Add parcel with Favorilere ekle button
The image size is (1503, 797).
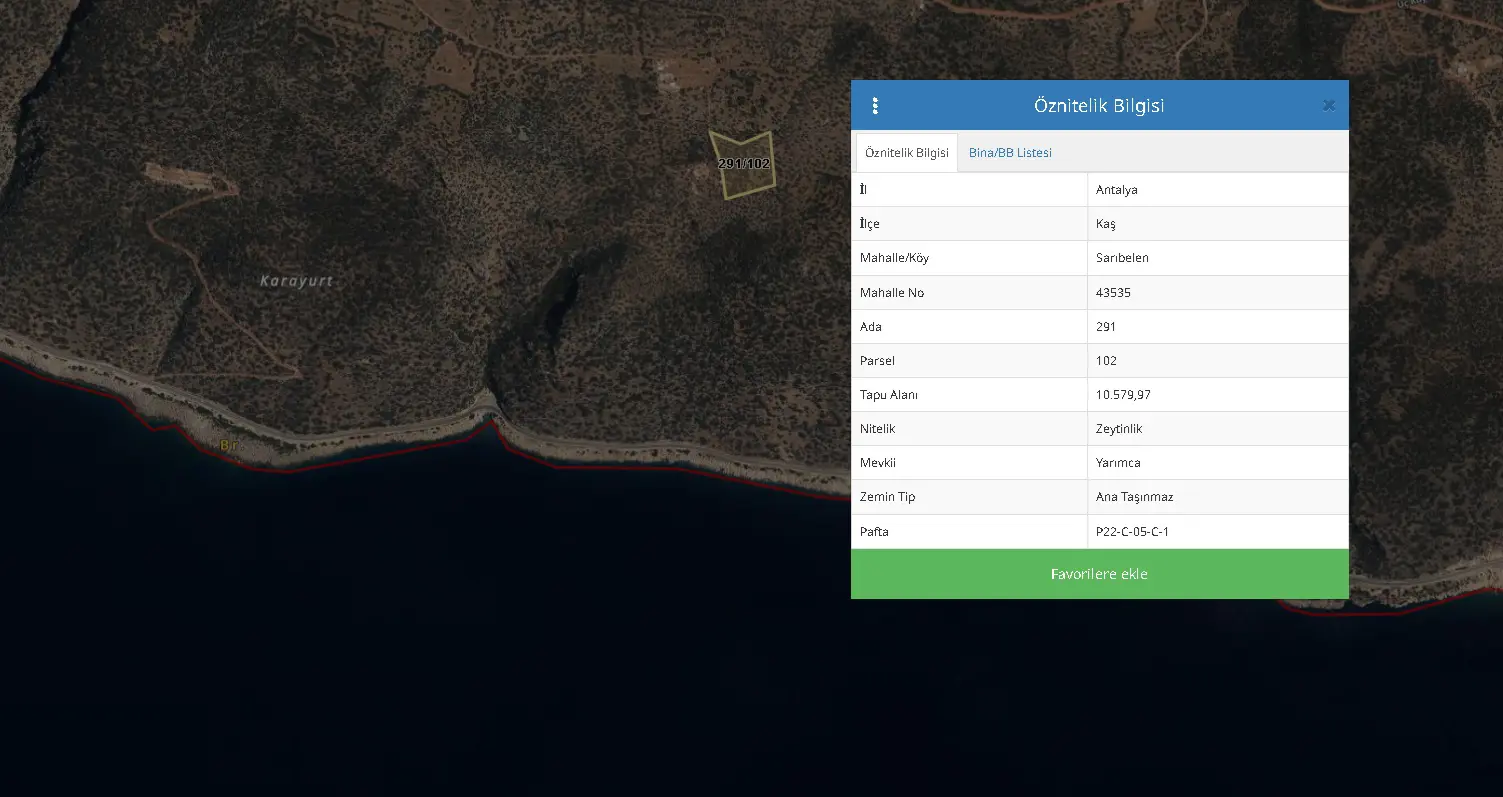click(1099, 574)
